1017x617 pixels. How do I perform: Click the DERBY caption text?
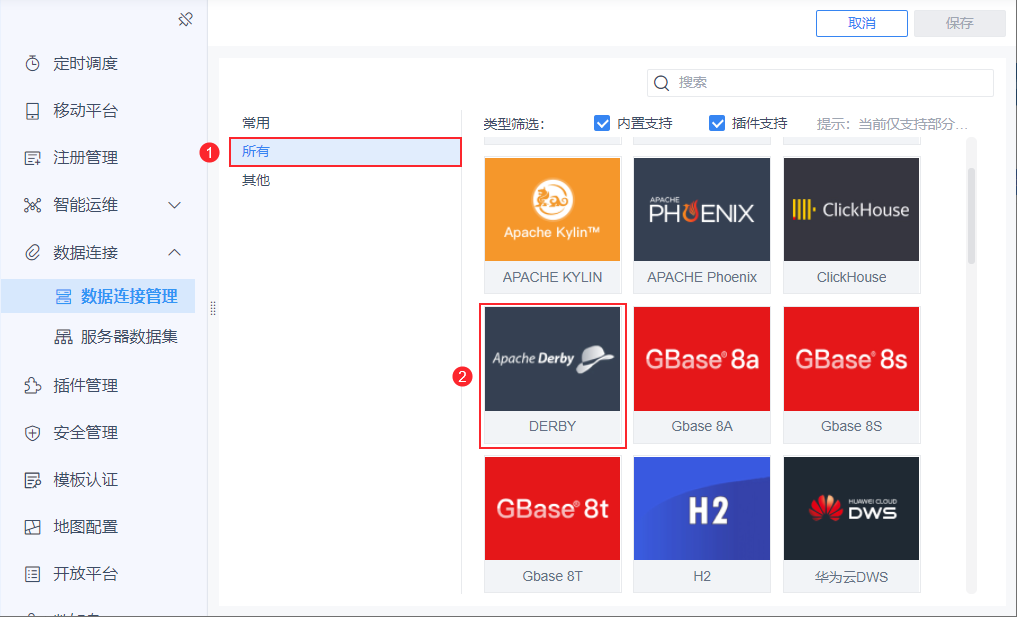click(553, 426)
